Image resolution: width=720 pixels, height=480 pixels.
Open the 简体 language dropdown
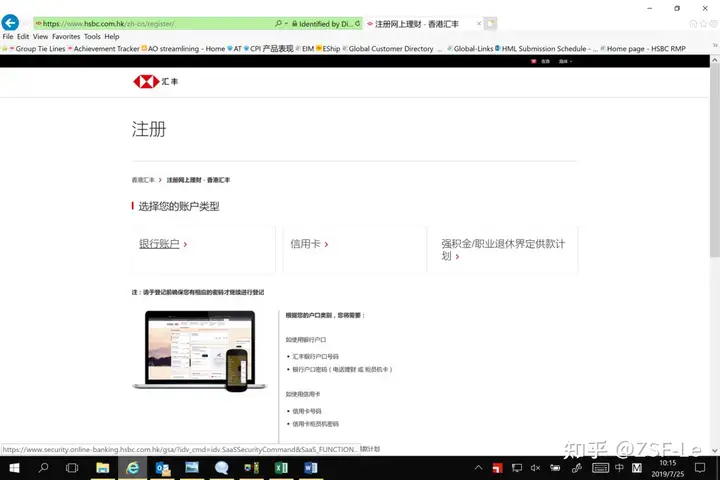point(565,61)
